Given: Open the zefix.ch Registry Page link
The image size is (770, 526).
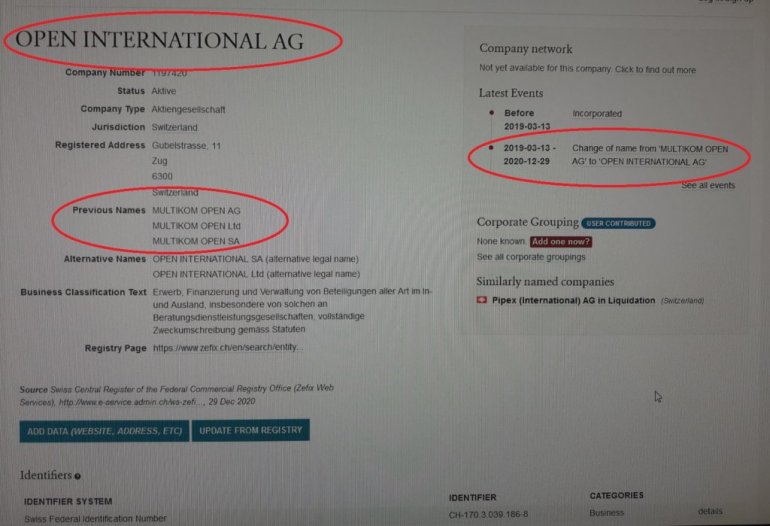Looking at the screenshot, I should tap(228, 347).
